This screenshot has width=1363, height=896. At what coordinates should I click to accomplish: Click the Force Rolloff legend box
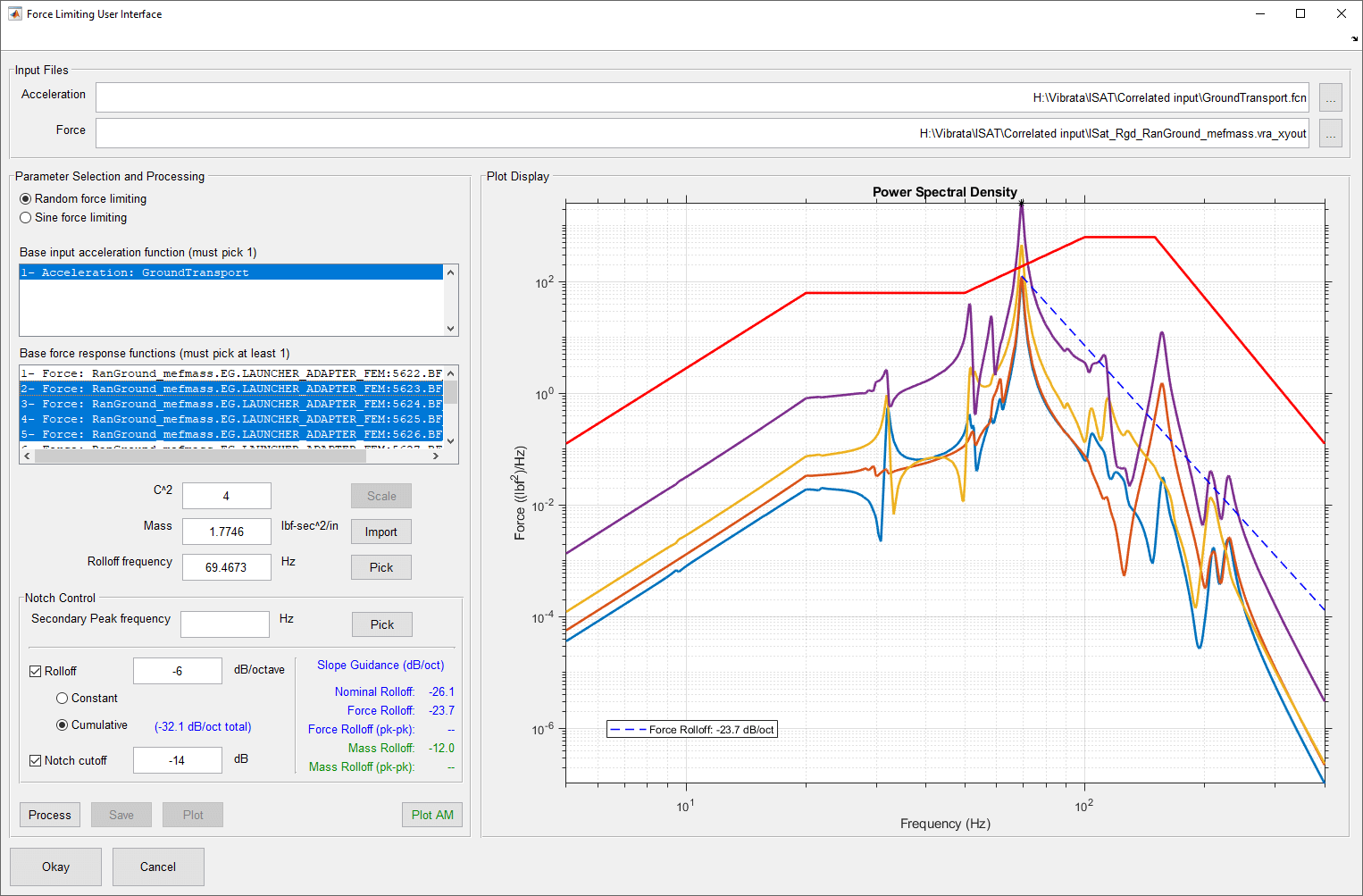(x=692, y=729)
